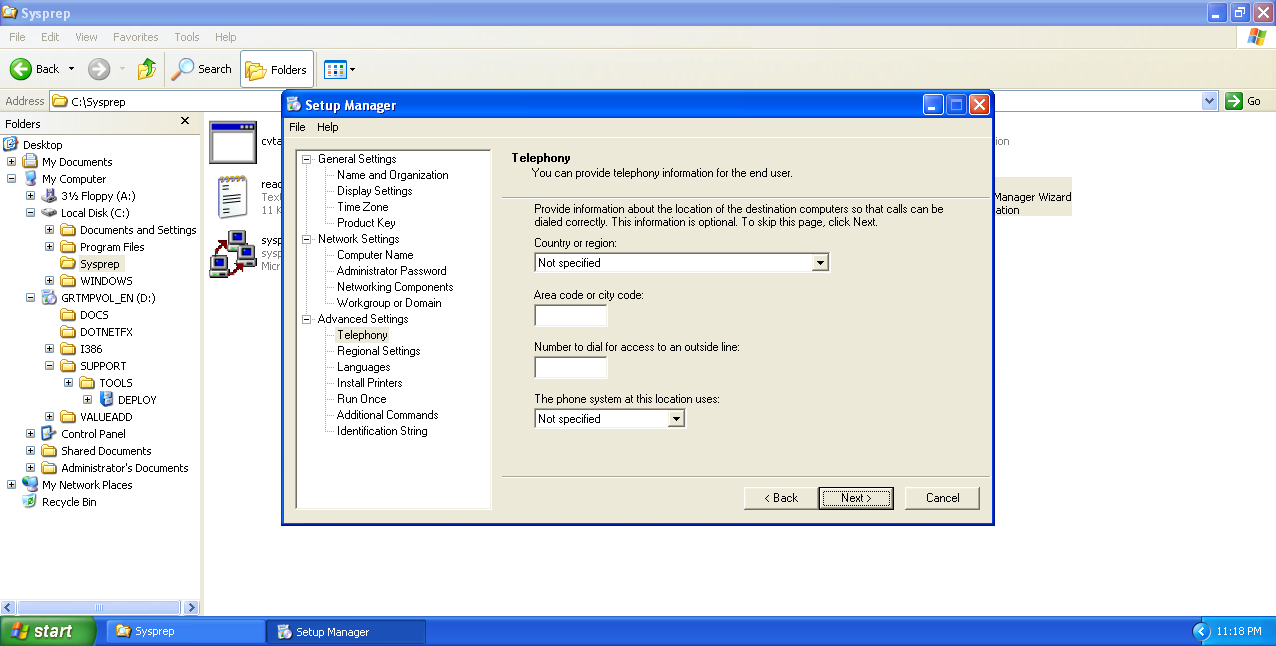The image size is (1276, 646).
Task: Toggle the Folders pane button
Action: pos(277,69)
